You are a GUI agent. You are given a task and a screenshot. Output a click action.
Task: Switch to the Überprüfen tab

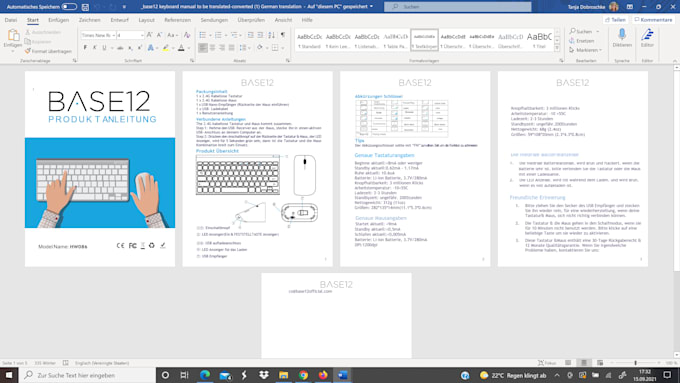pyautogui.click(x=251, y=20)
